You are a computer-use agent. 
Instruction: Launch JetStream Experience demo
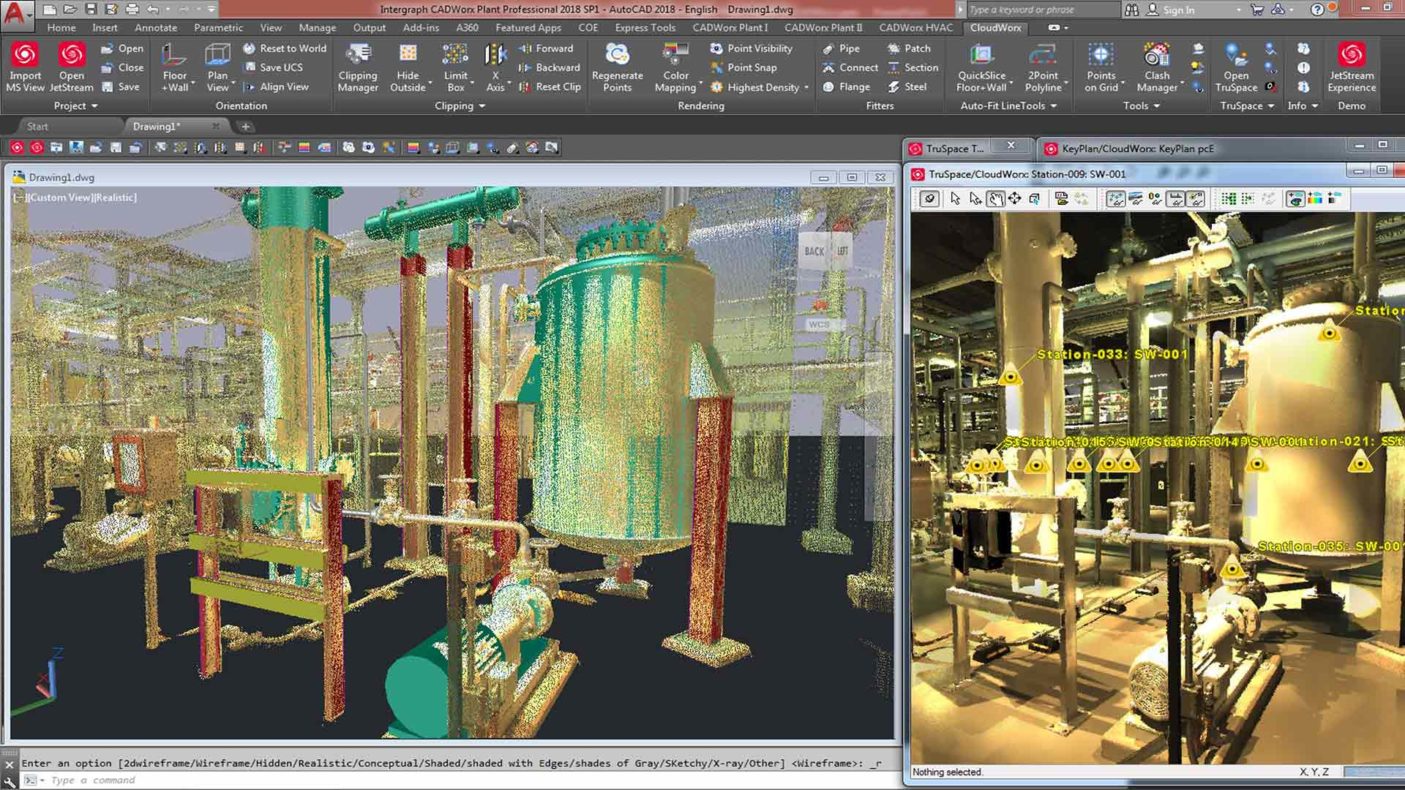click(x=1352, y=67)
